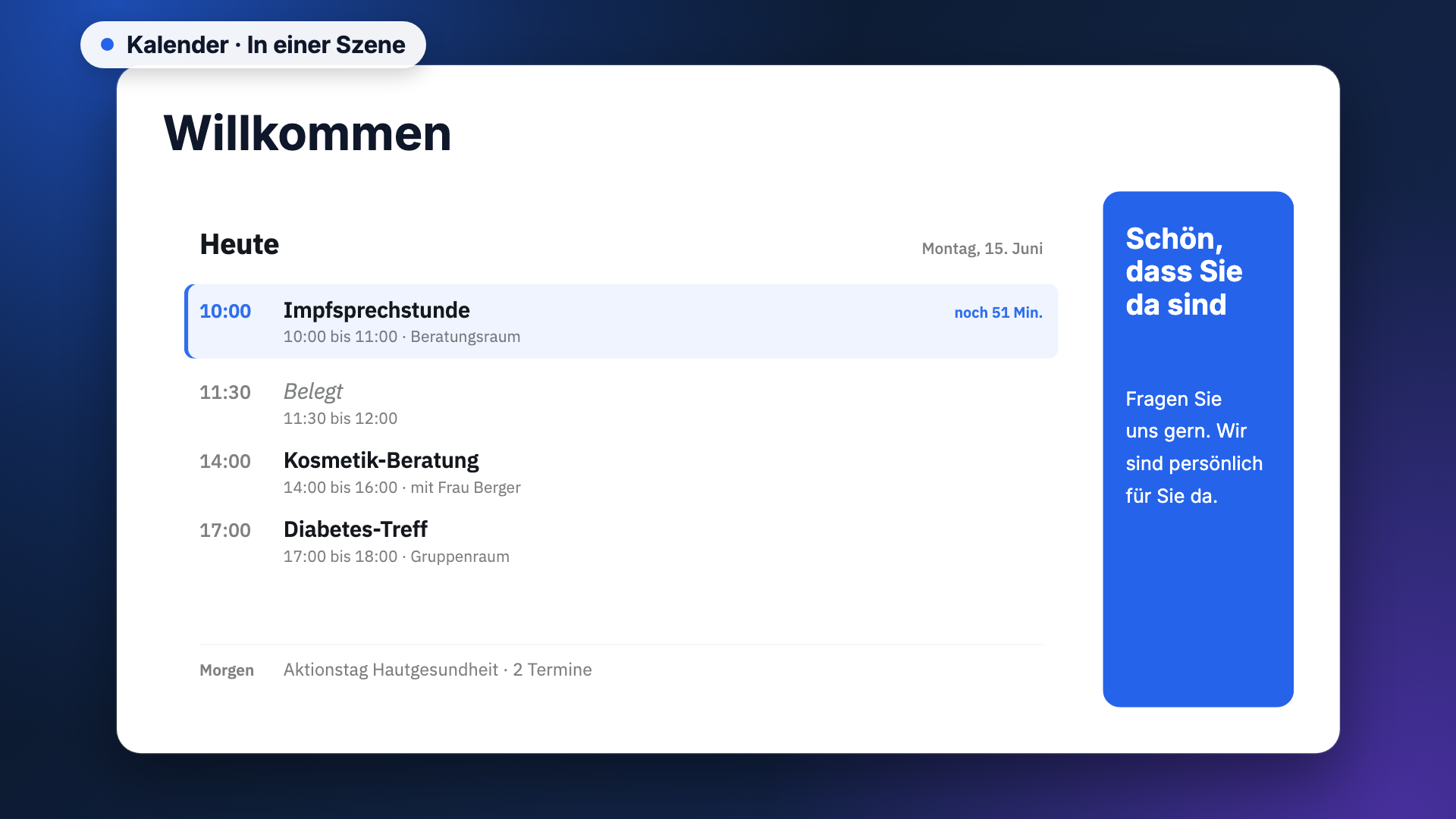
Task: Click the noch 51 Min. countdown
Action: click(998, 312)
